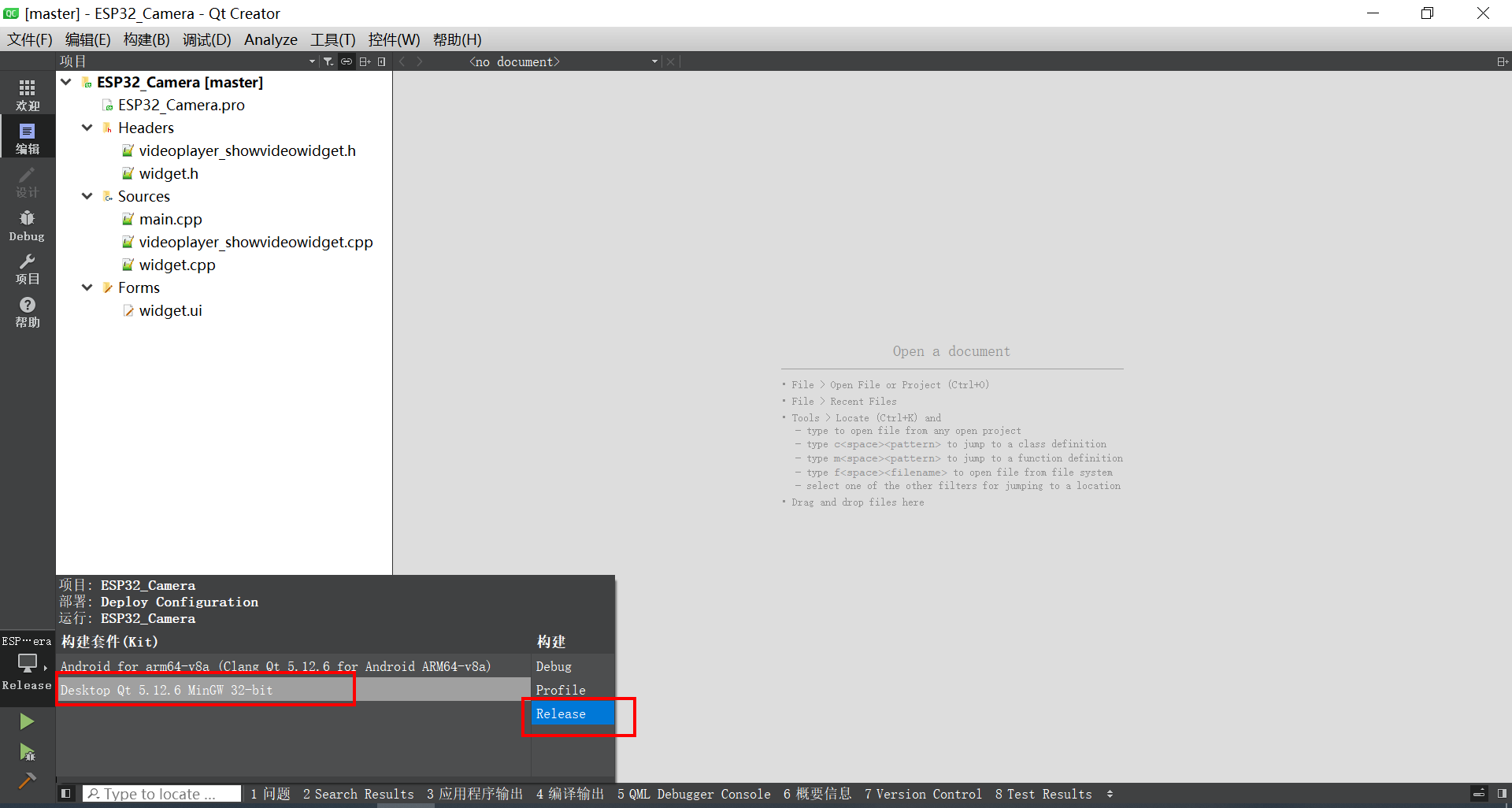
Task: Collapse the Forms folder
Action: click(87, 287)
